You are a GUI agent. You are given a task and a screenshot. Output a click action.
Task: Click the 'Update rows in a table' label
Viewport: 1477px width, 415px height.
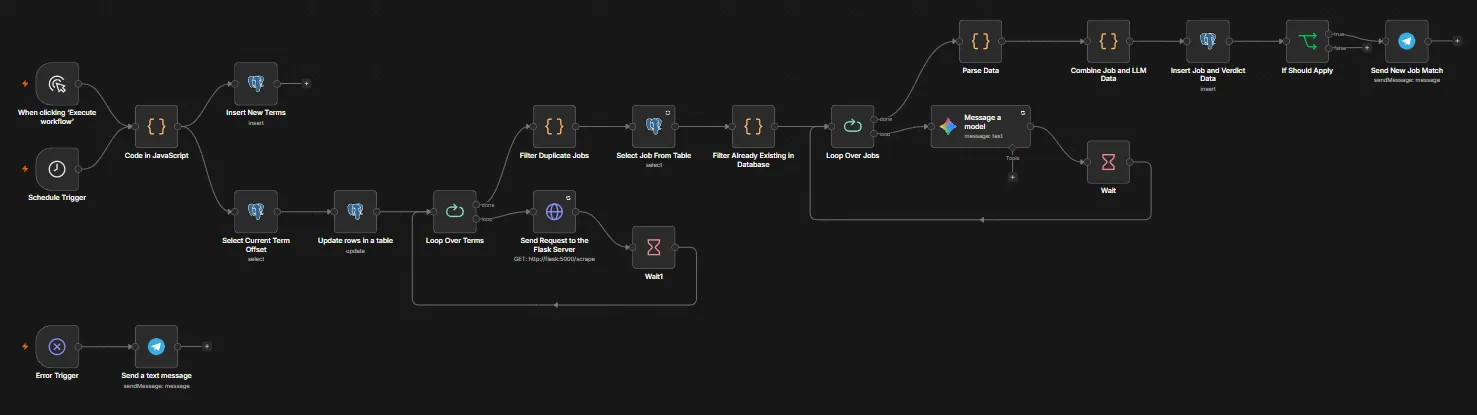(x=355, y=241)
